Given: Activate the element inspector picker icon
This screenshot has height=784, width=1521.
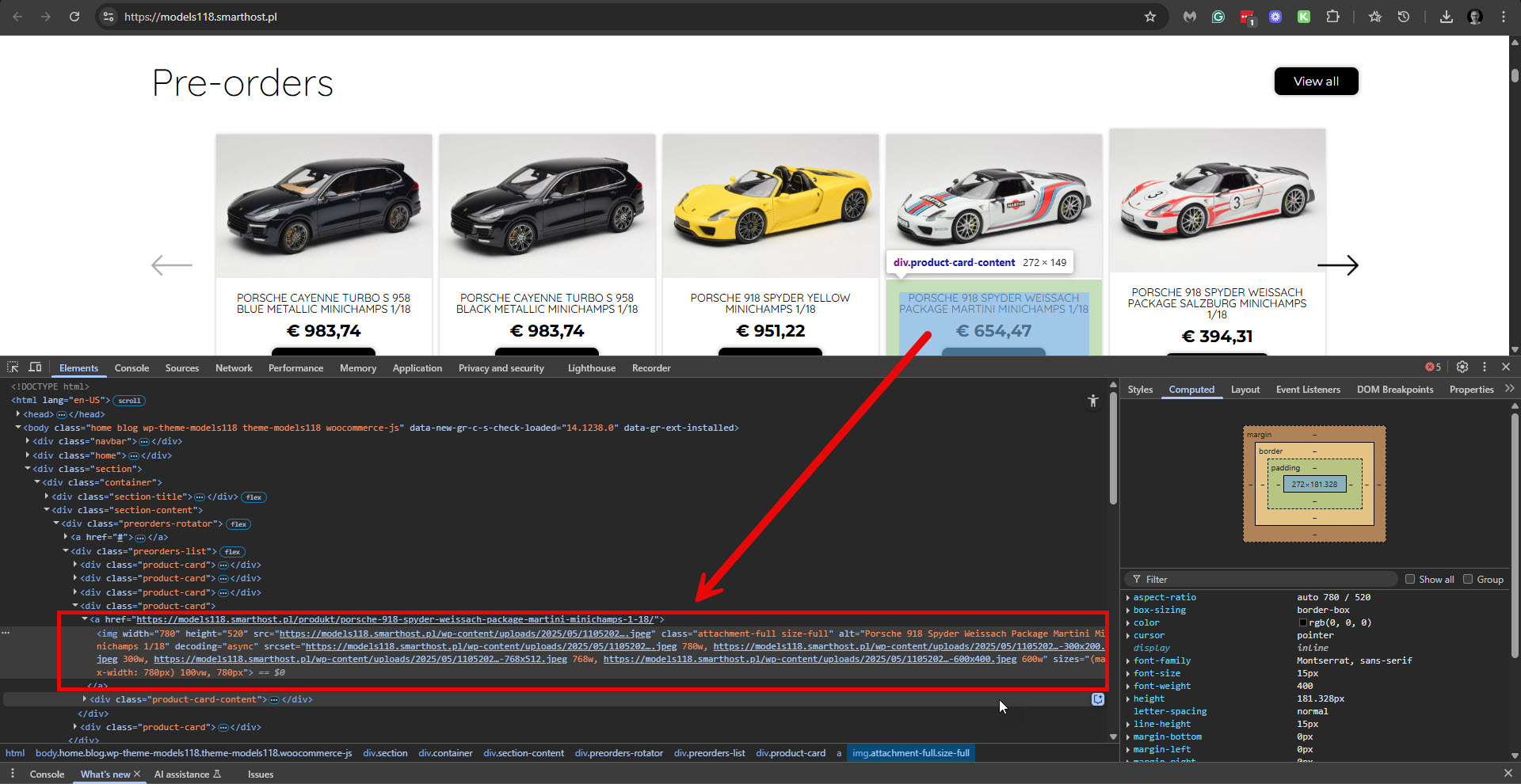Looking at the screenshot, I should (x=13, y=367).
